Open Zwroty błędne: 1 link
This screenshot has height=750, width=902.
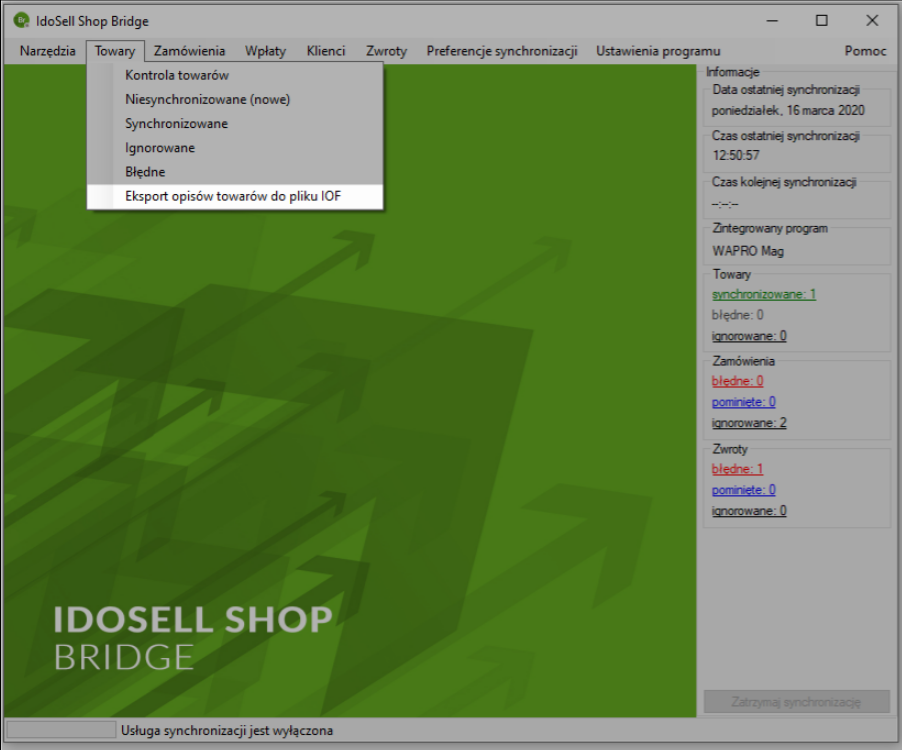tap(737, 469)
